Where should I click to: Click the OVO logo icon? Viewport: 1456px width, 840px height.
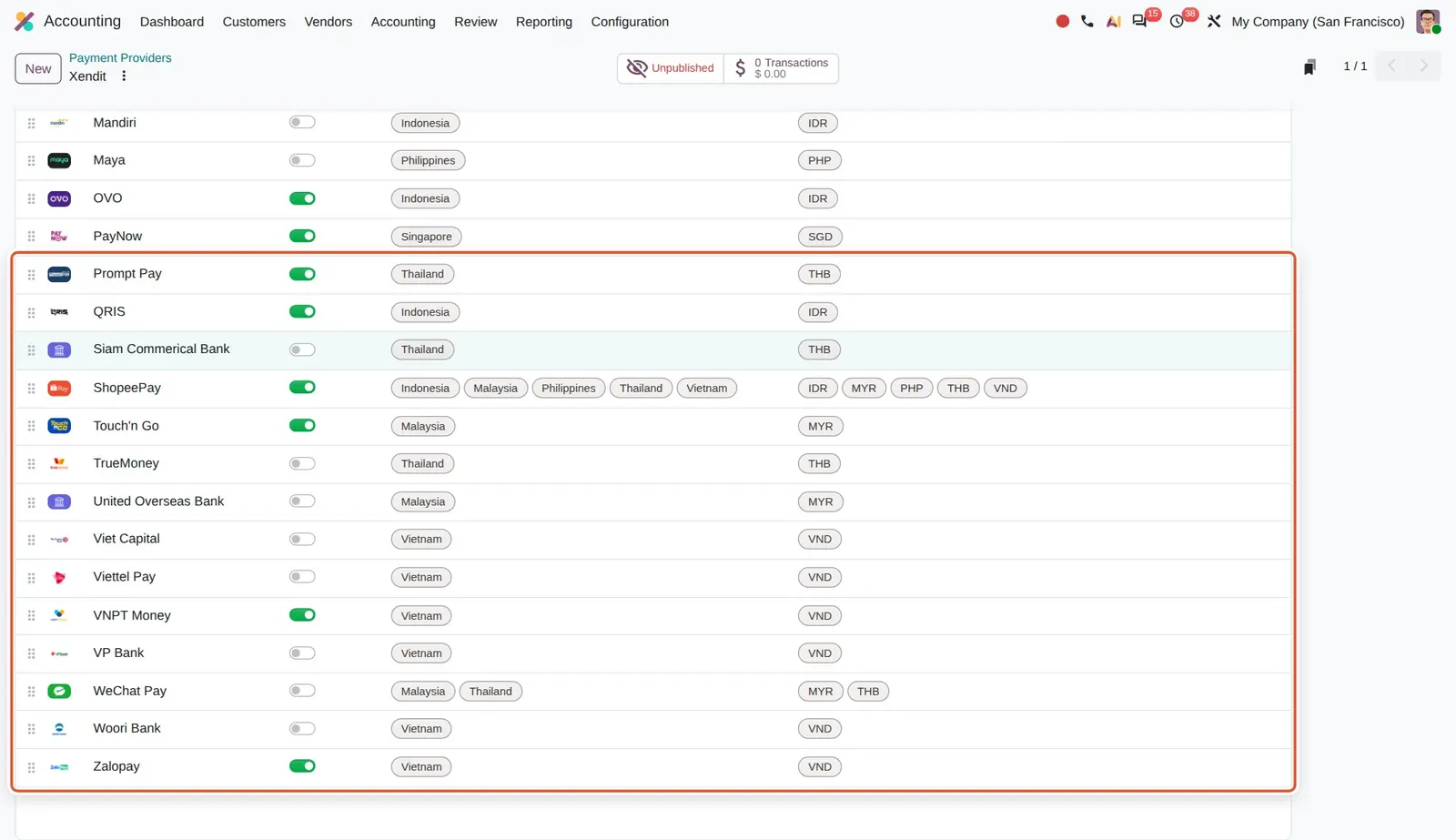pos(59,198)
